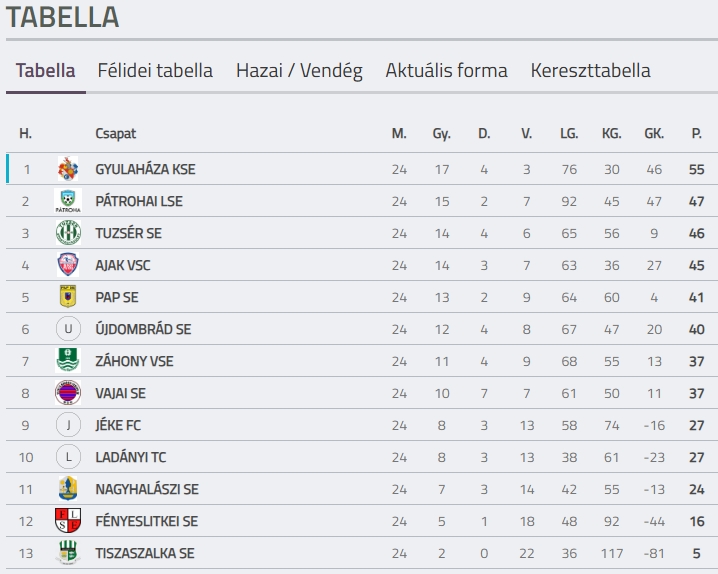Open the JÉKE FC team link
Screen dimensions: 718x574
(118, 425)
